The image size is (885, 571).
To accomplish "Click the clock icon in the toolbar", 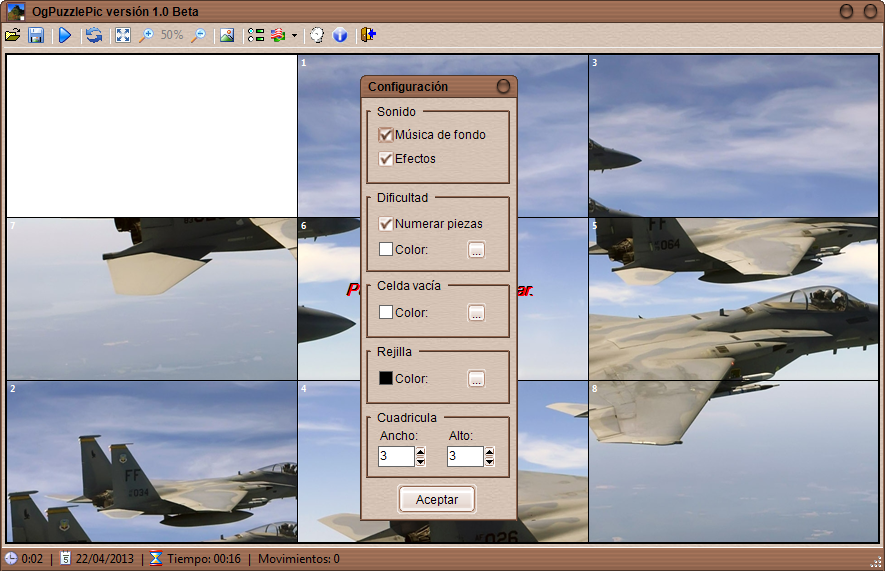I will (317, 35).
